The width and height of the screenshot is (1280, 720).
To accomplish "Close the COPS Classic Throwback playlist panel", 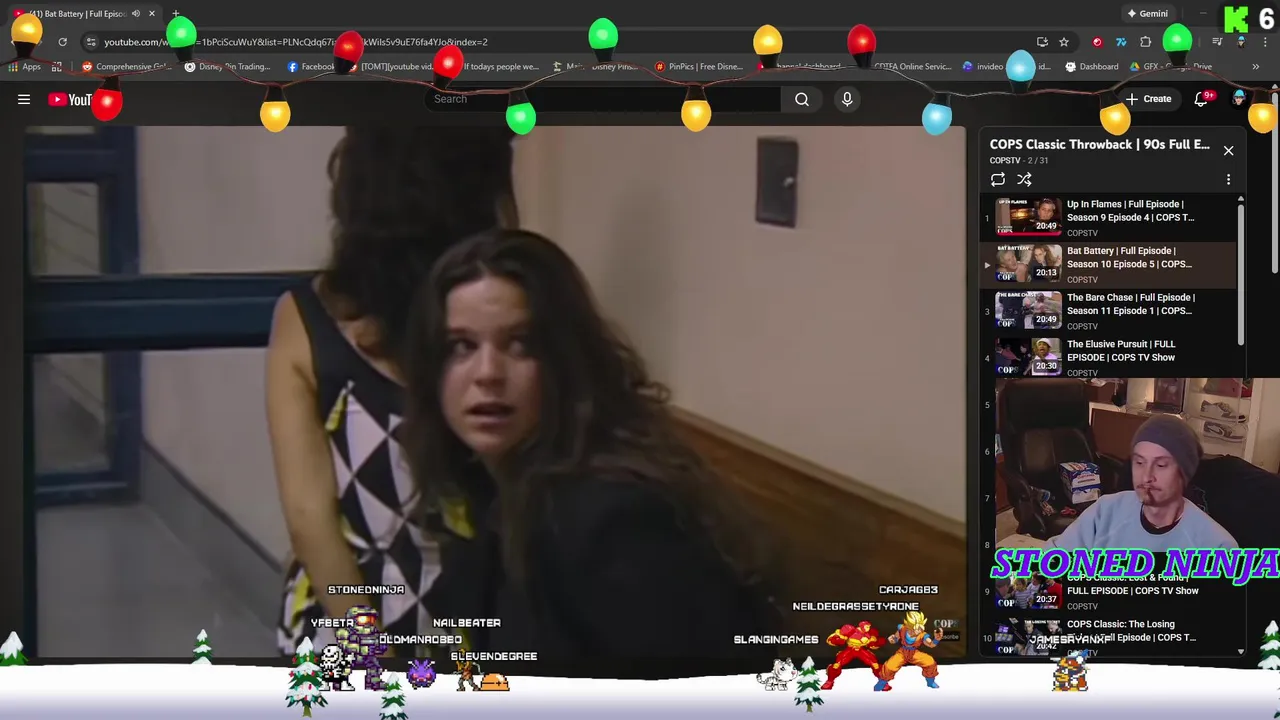I will (1228, 151).
